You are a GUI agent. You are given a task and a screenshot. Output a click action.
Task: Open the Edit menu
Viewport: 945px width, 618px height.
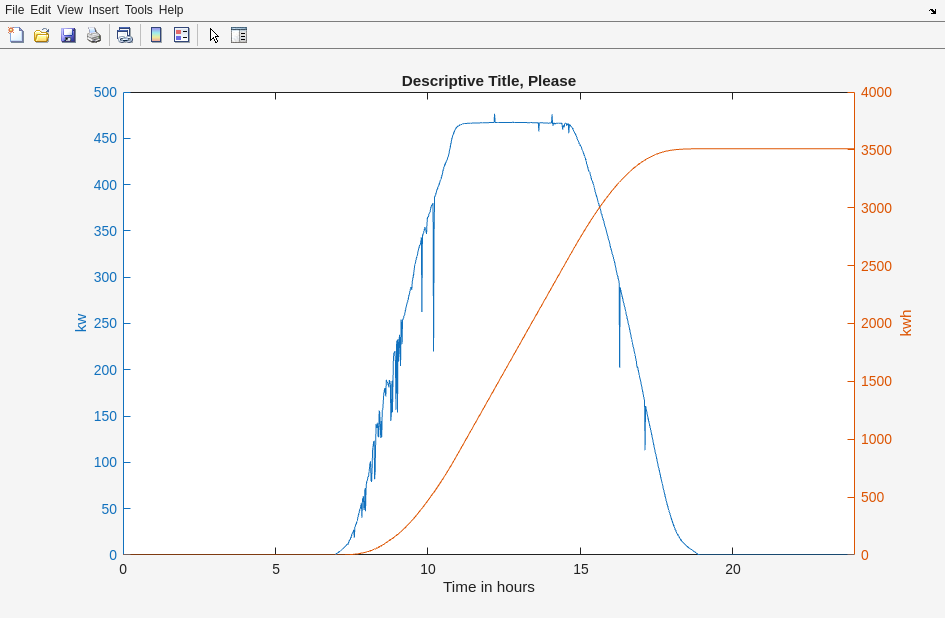(40, 10)
